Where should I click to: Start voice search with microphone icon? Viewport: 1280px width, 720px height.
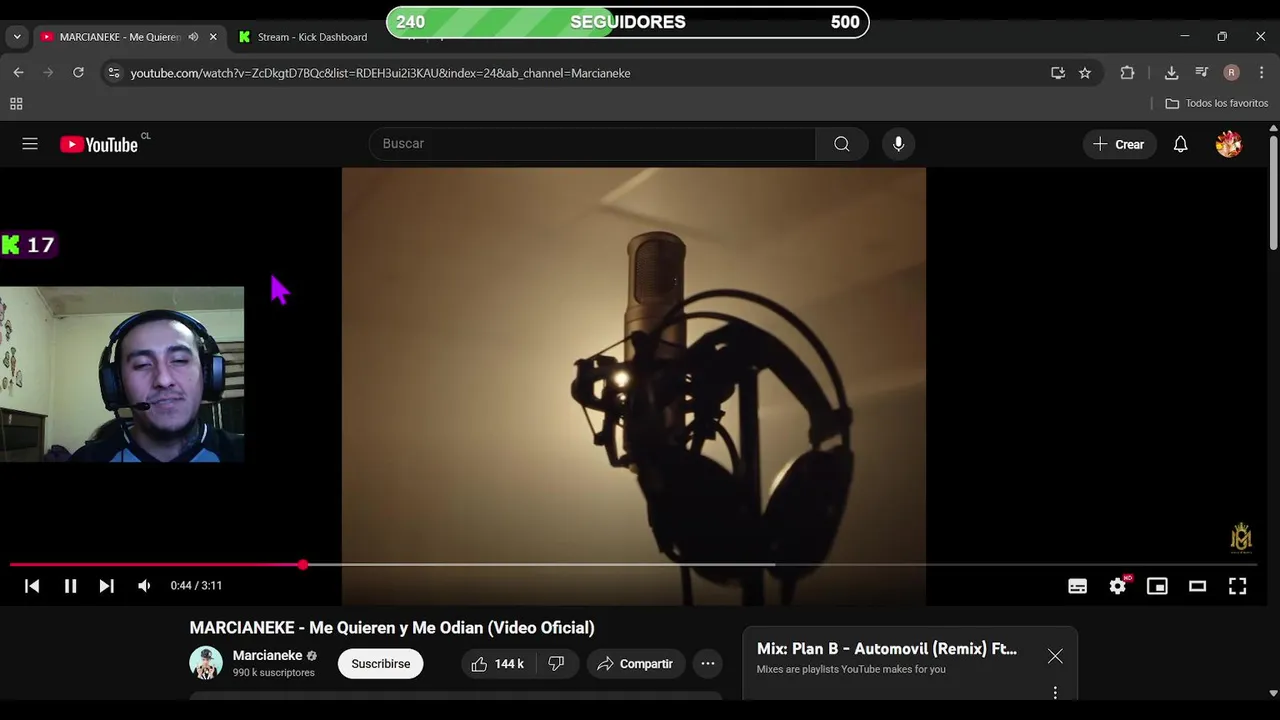tap(898, 144)
